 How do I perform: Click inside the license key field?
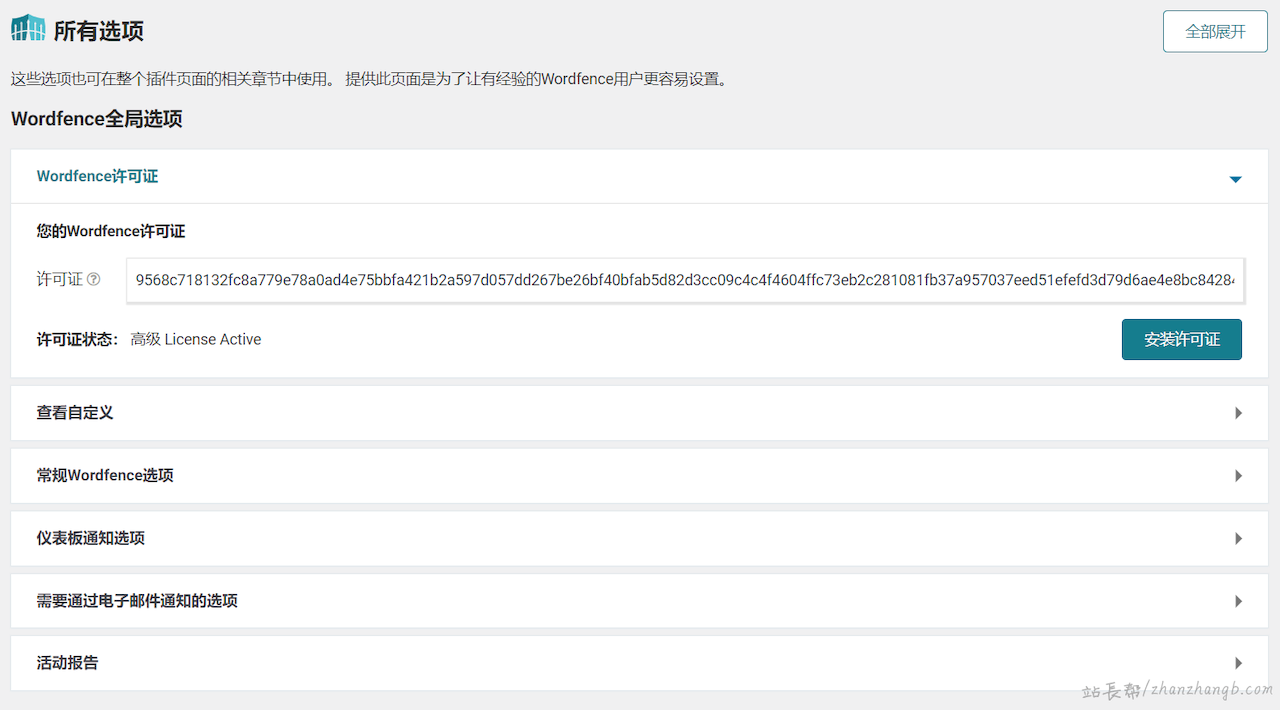(685, 280)
